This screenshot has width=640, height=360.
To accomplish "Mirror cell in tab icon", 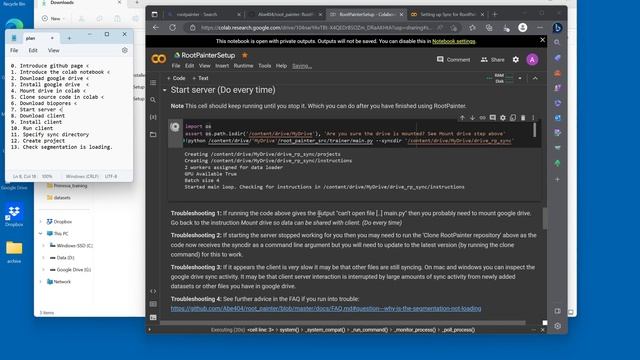I will pyautogui.click(x=513, y=118).
